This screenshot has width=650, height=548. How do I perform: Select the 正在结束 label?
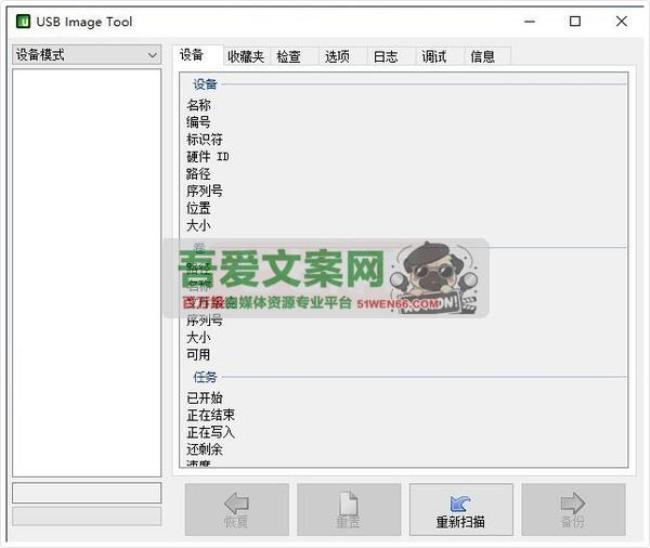[x=211, y=415]
